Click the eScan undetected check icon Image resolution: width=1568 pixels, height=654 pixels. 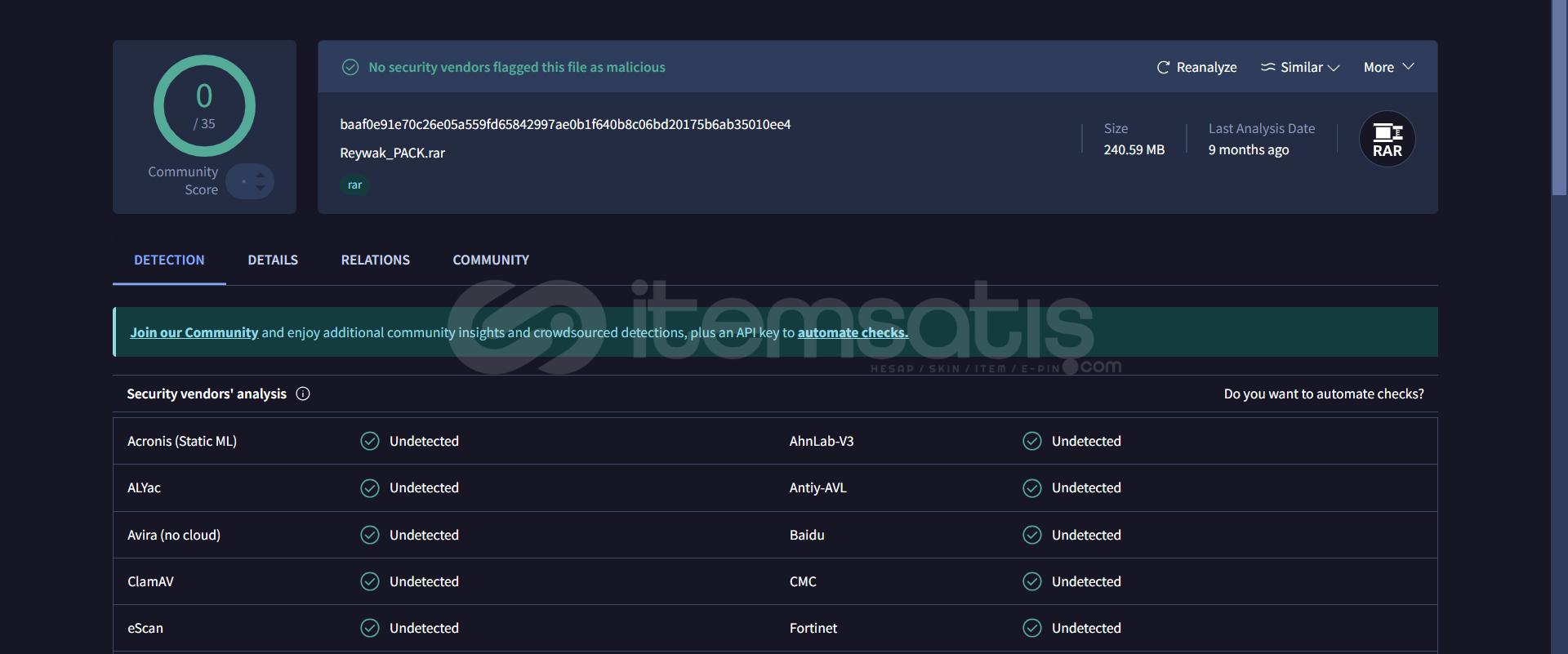(370, 628)
